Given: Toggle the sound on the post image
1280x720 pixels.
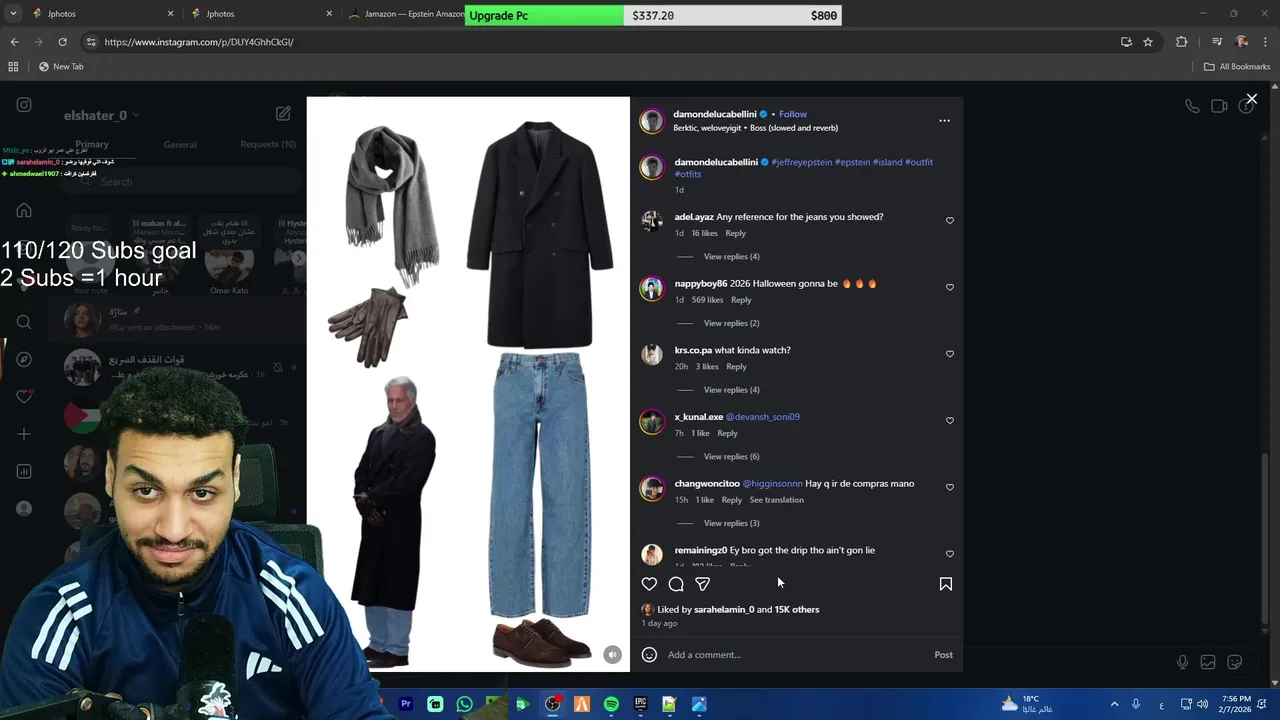Looking at the screenshot, I should [x=613, y=655].
